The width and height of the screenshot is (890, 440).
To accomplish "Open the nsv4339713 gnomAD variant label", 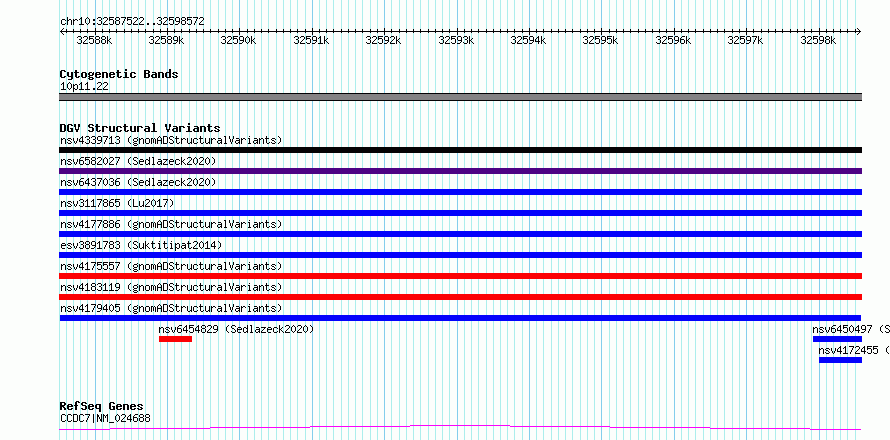I will pyautogui.click(x=171, y=140).
